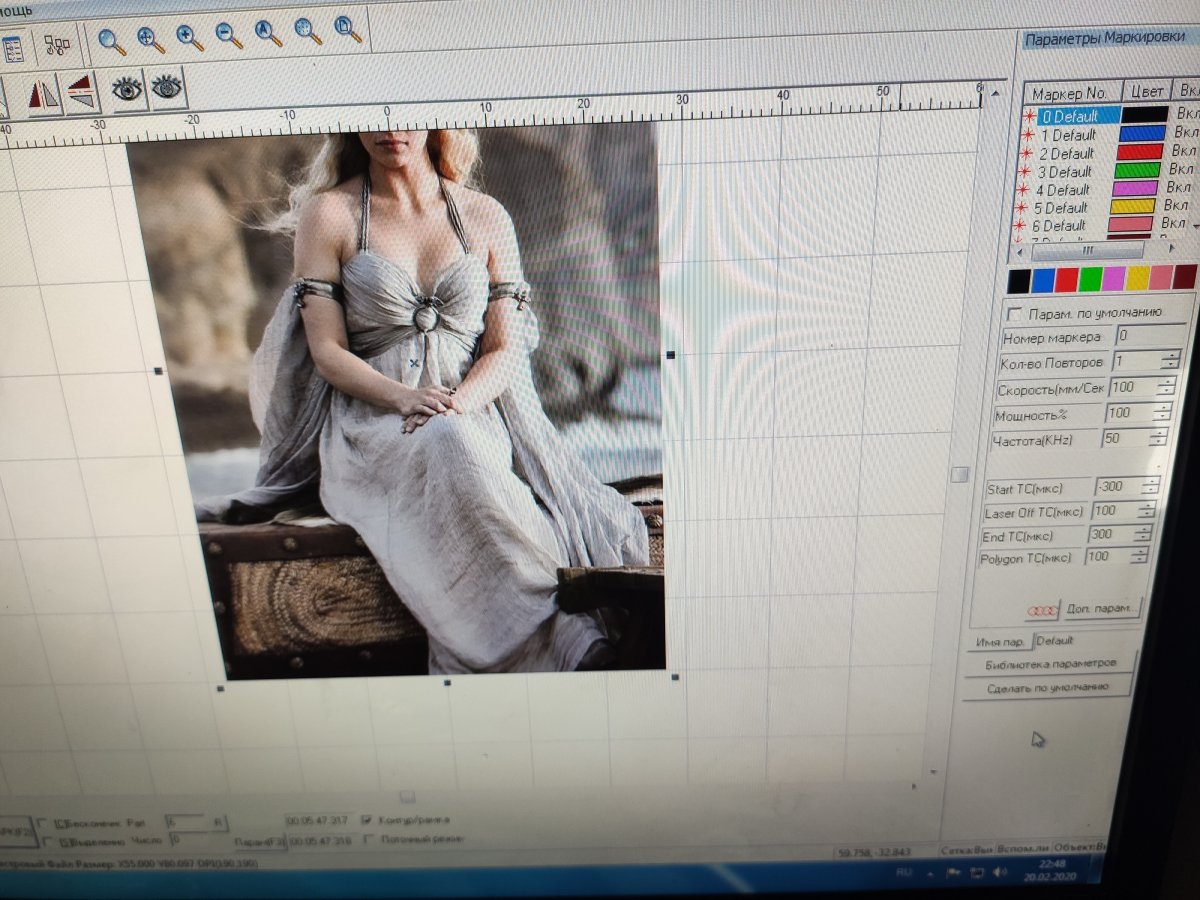
Task: Toggle the 'Контур/рамка' checkbox
Action: pos(367,820)
